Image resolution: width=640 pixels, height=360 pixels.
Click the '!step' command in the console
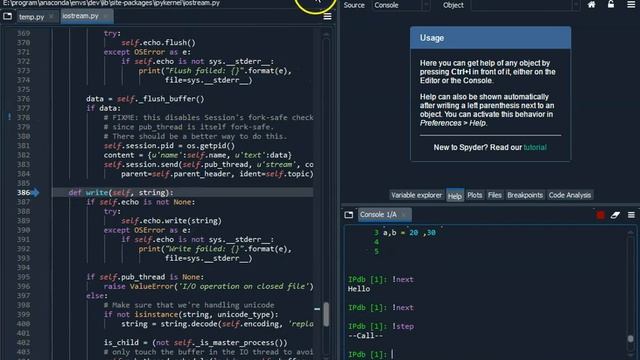(403, 327)
